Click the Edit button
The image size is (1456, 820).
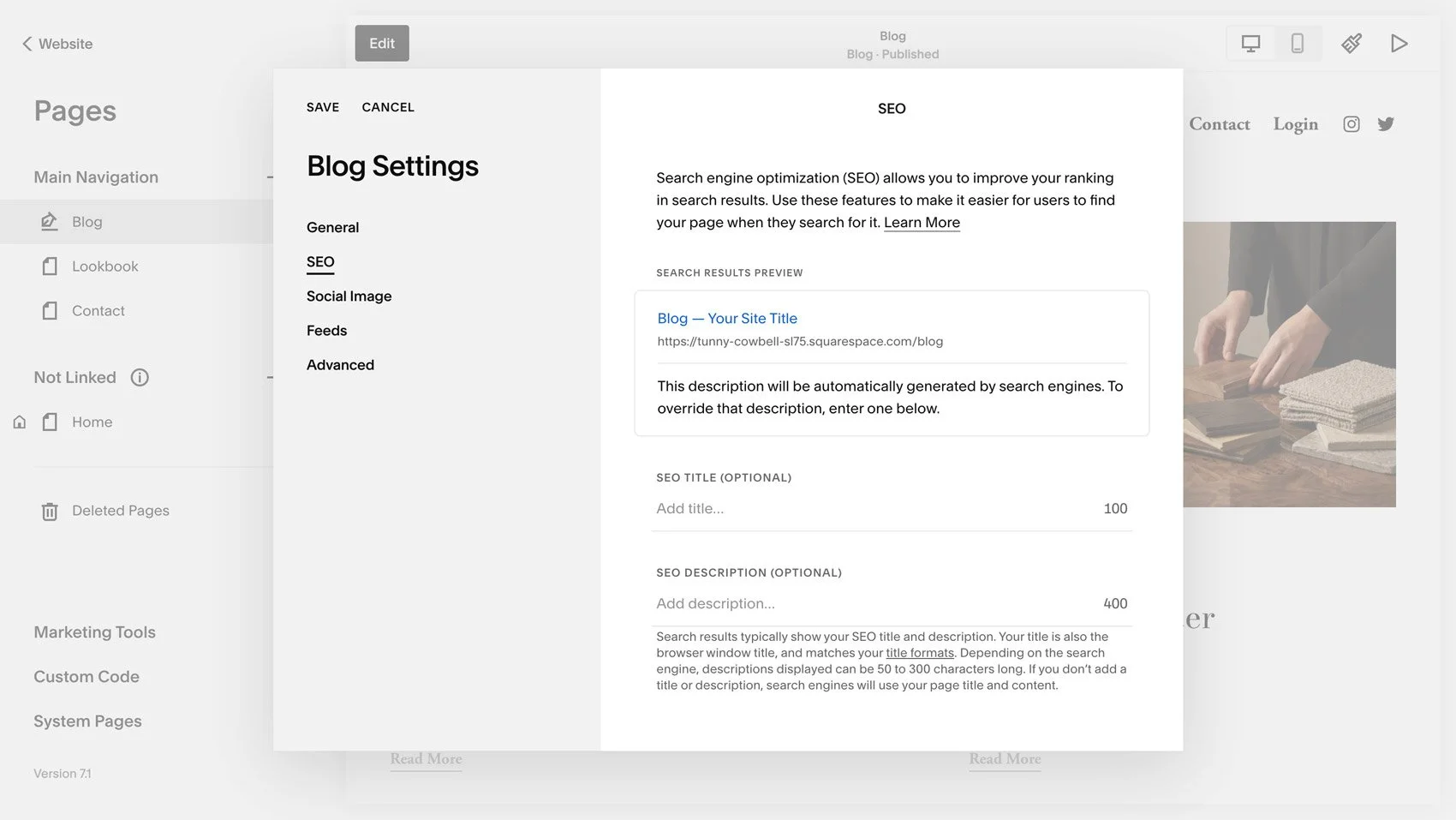tap(382, 43)
